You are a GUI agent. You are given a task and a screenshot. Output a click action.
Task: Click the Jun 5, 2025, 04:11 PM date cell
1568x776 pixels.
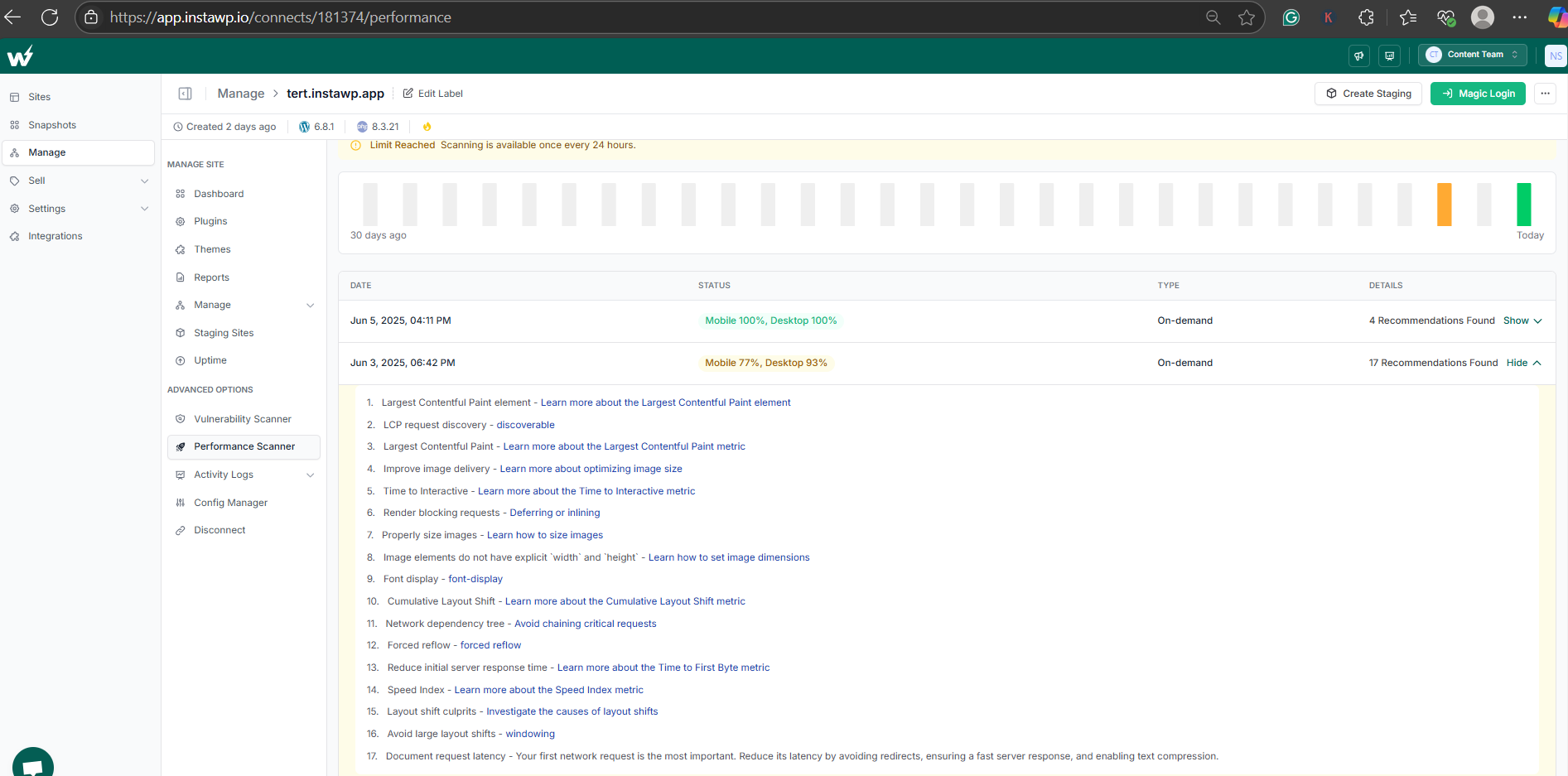click(x=401, y=321)
